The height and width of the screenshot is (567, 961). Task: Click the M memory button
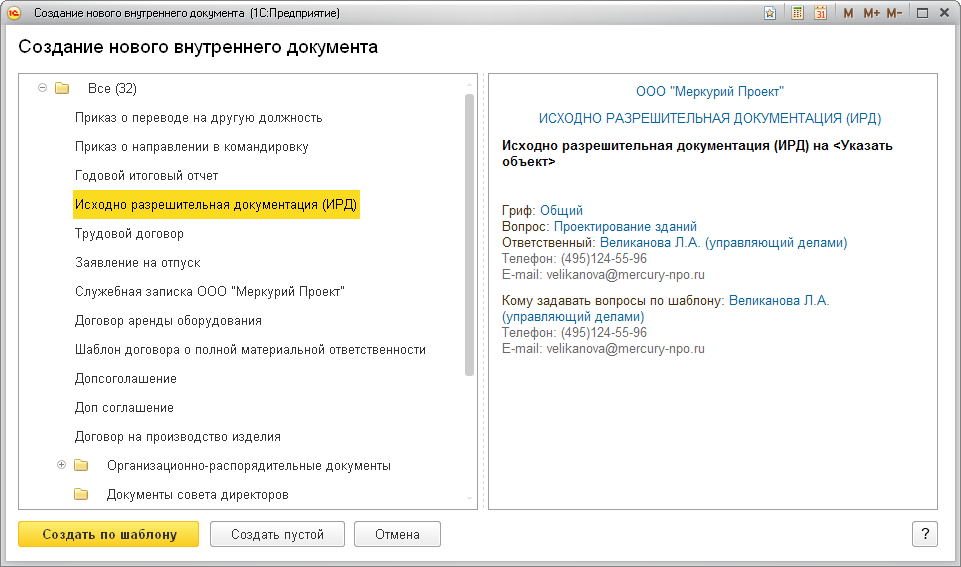pos(849,13)
